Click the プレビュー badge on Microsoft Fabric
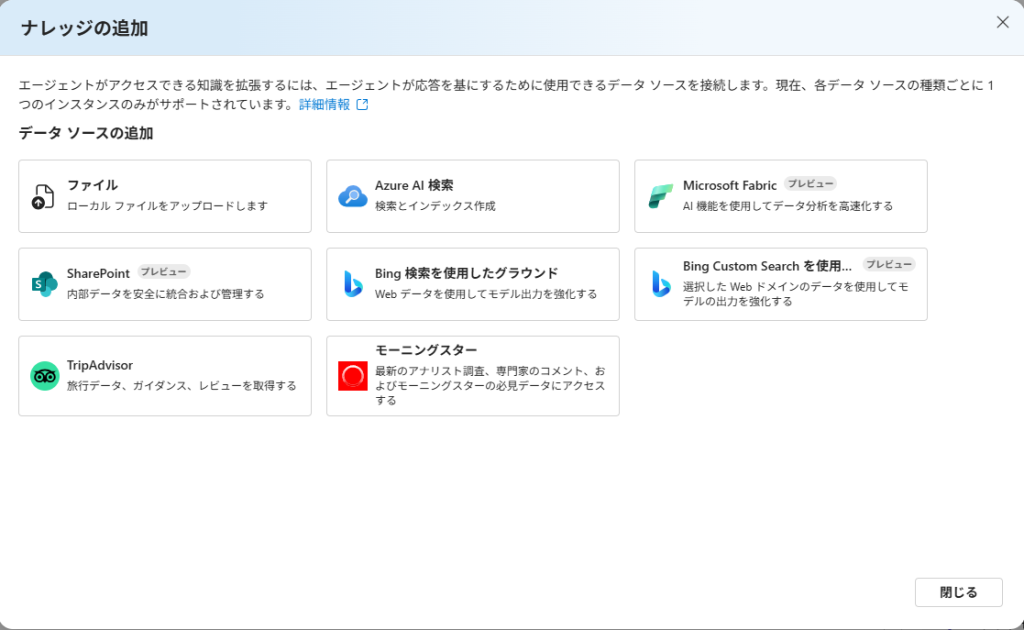This screenshot has height=630, width=1024. [810, 184]
